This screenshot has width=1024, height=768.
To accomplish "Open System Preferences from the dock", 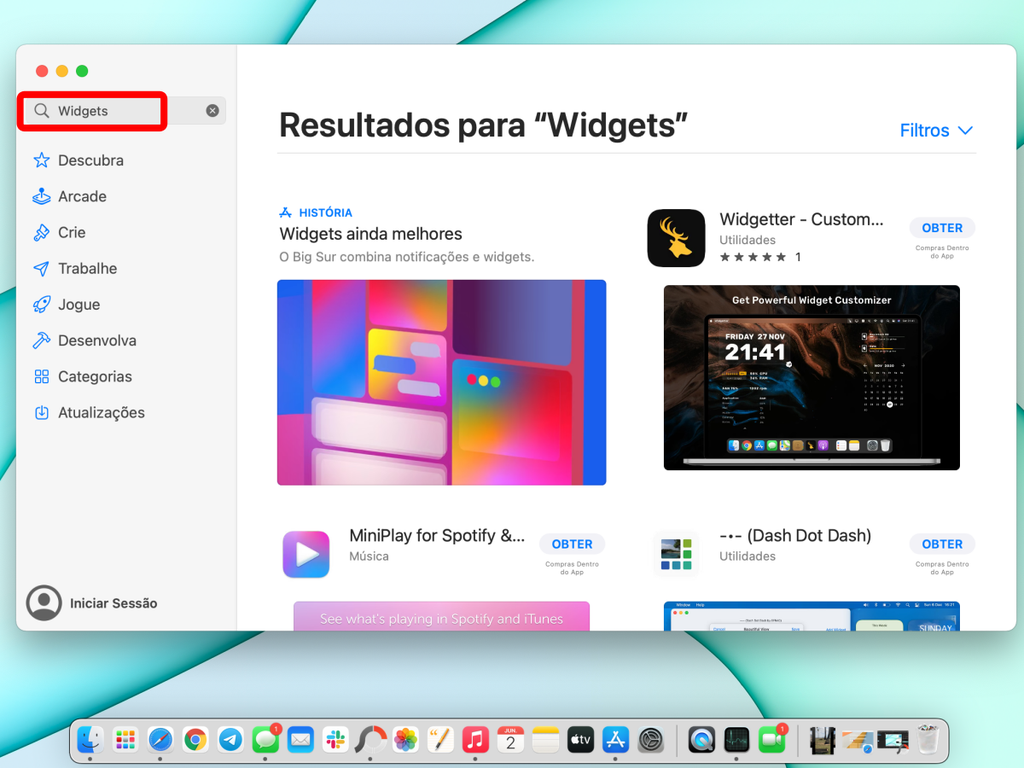I will click(x=651, y=740).
